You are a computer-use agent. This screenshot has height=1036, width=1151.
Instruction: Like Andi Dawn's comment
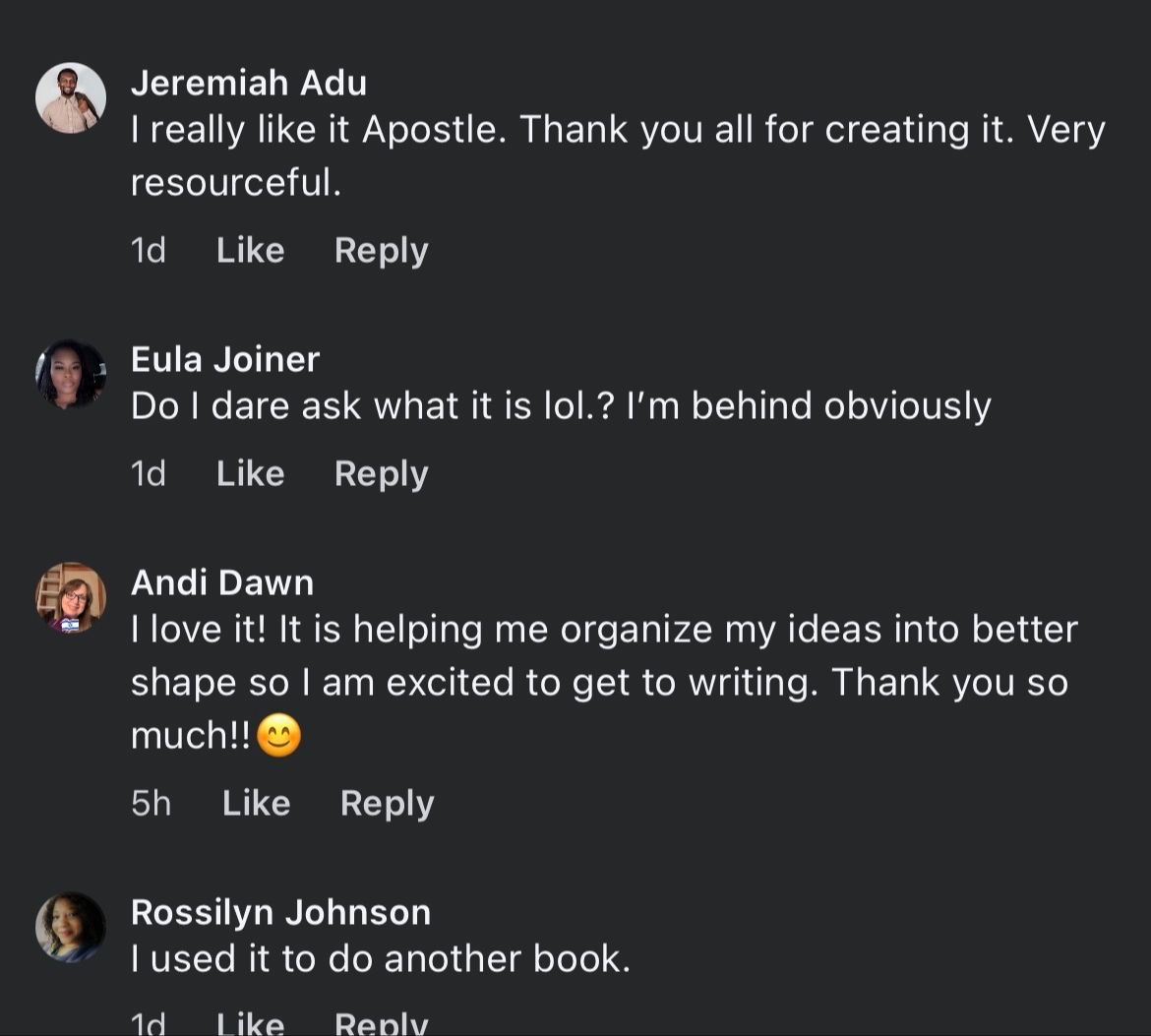click(x=256, y=803)
